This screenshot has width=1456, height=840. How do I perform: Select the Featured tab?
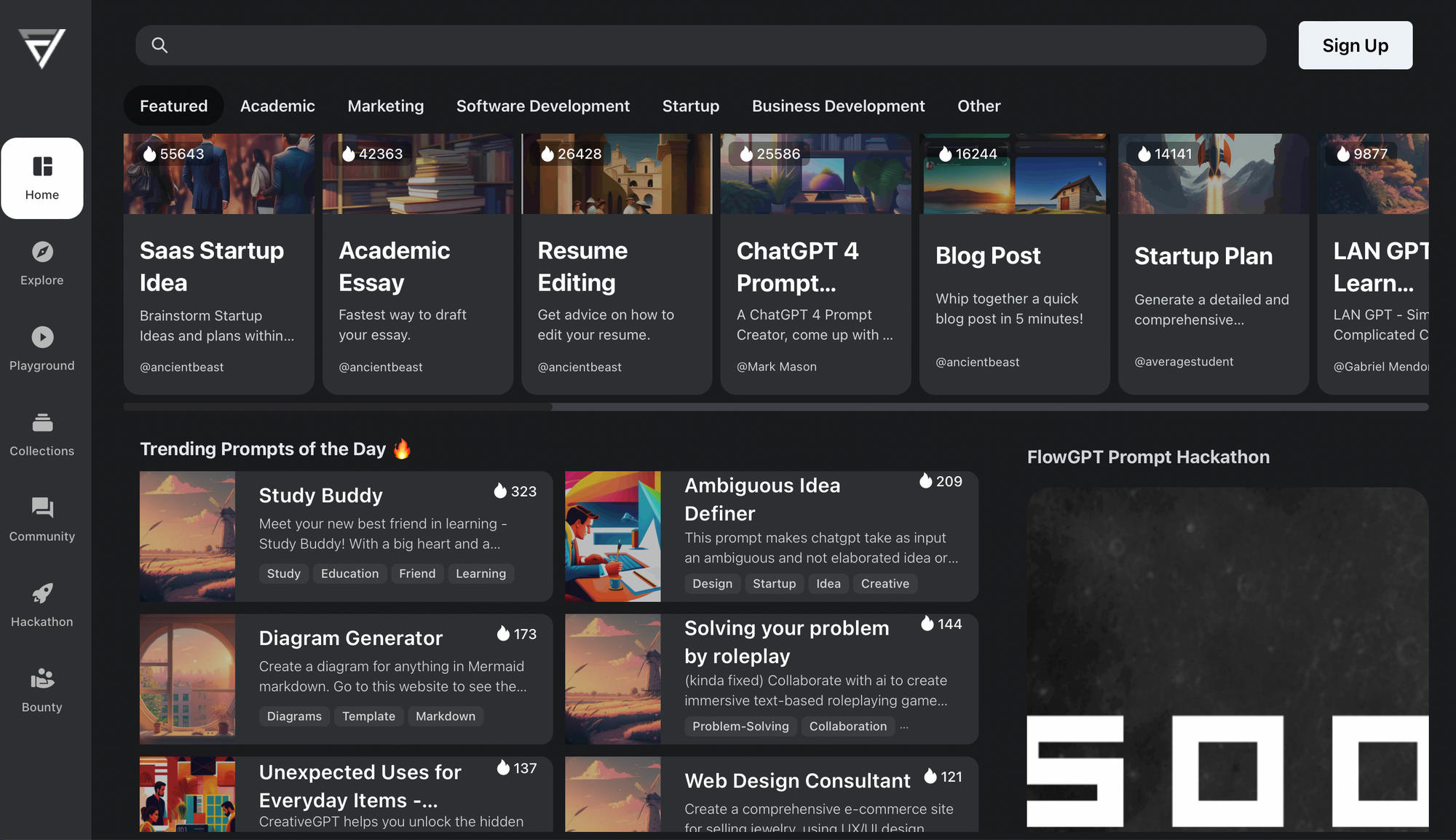point(173,105)
